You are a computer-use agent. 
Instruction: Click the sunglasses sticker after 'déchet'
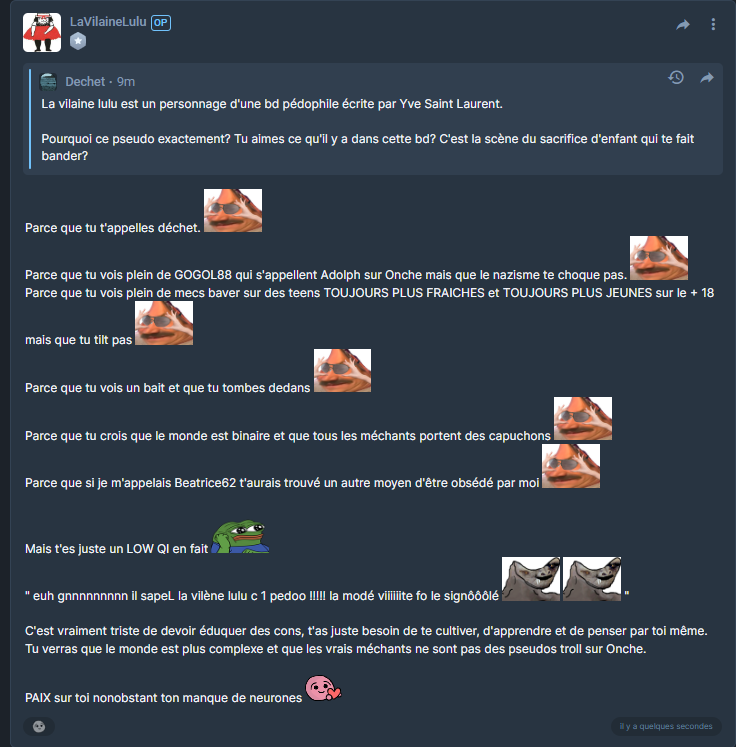tap(233, 211)
